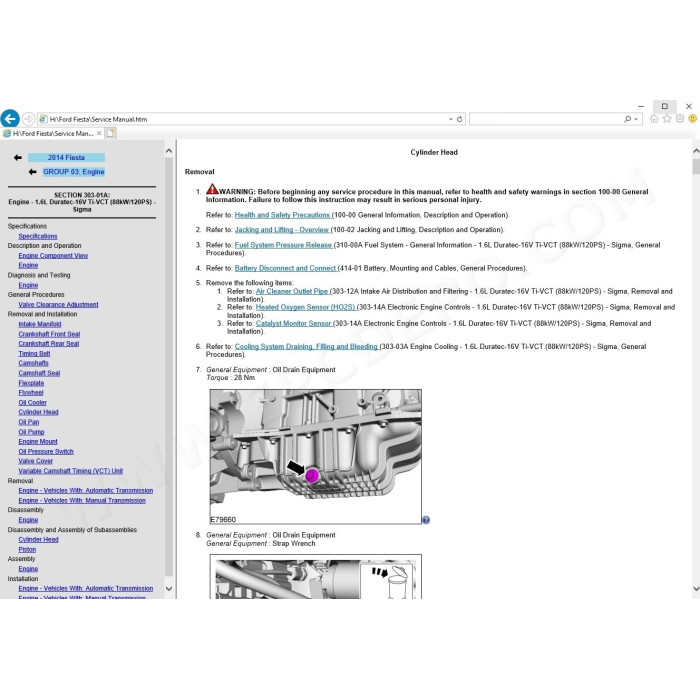The height and width of the screenshot is (700, 700).
Task: Open Crankshaft Rear Seal link
Action: pyautogui.click(x=49, y=344)
